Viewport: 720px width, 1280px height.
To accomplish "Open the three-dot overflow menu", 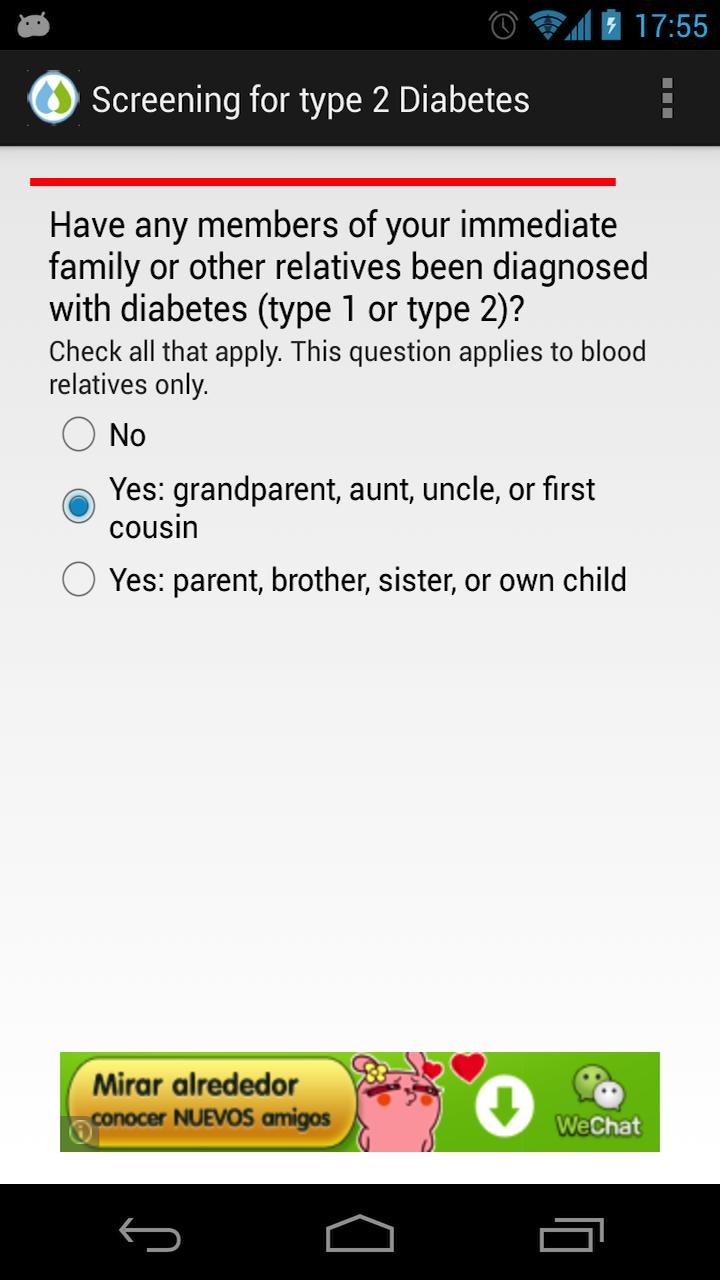I will [667, 99].
